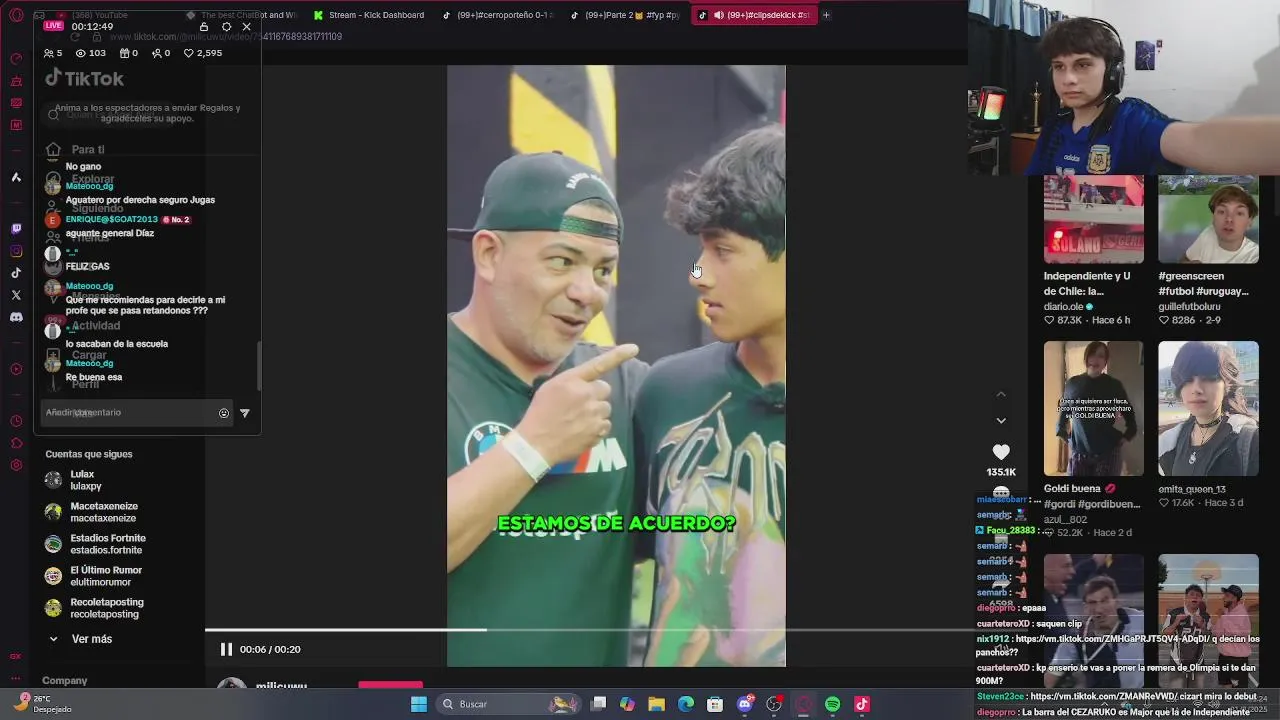
Task: Open Microsoft Edge from the taskbar
Action: pyautogui.click(x=686, y=704)
